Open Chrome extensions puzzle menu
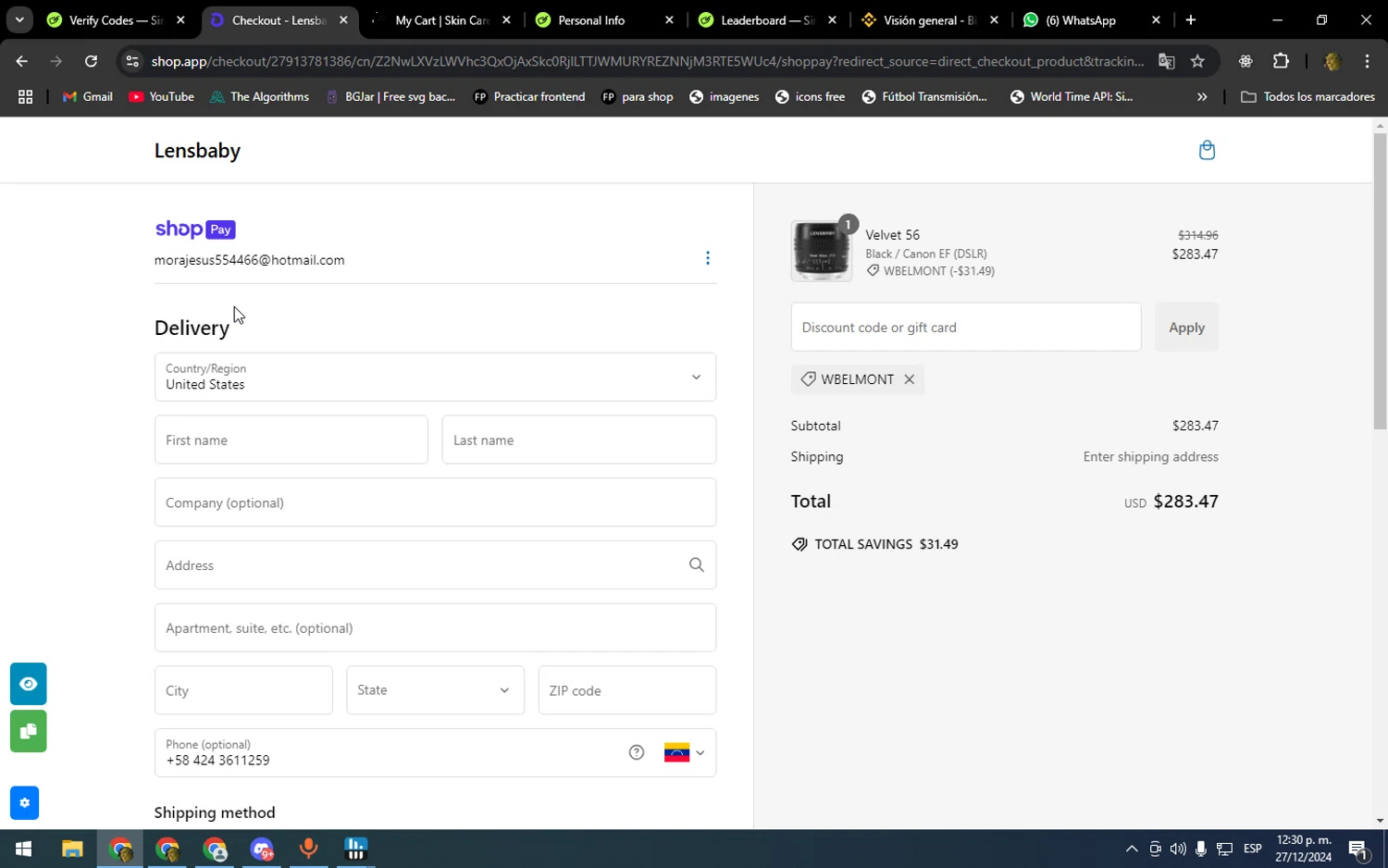 1281,61
